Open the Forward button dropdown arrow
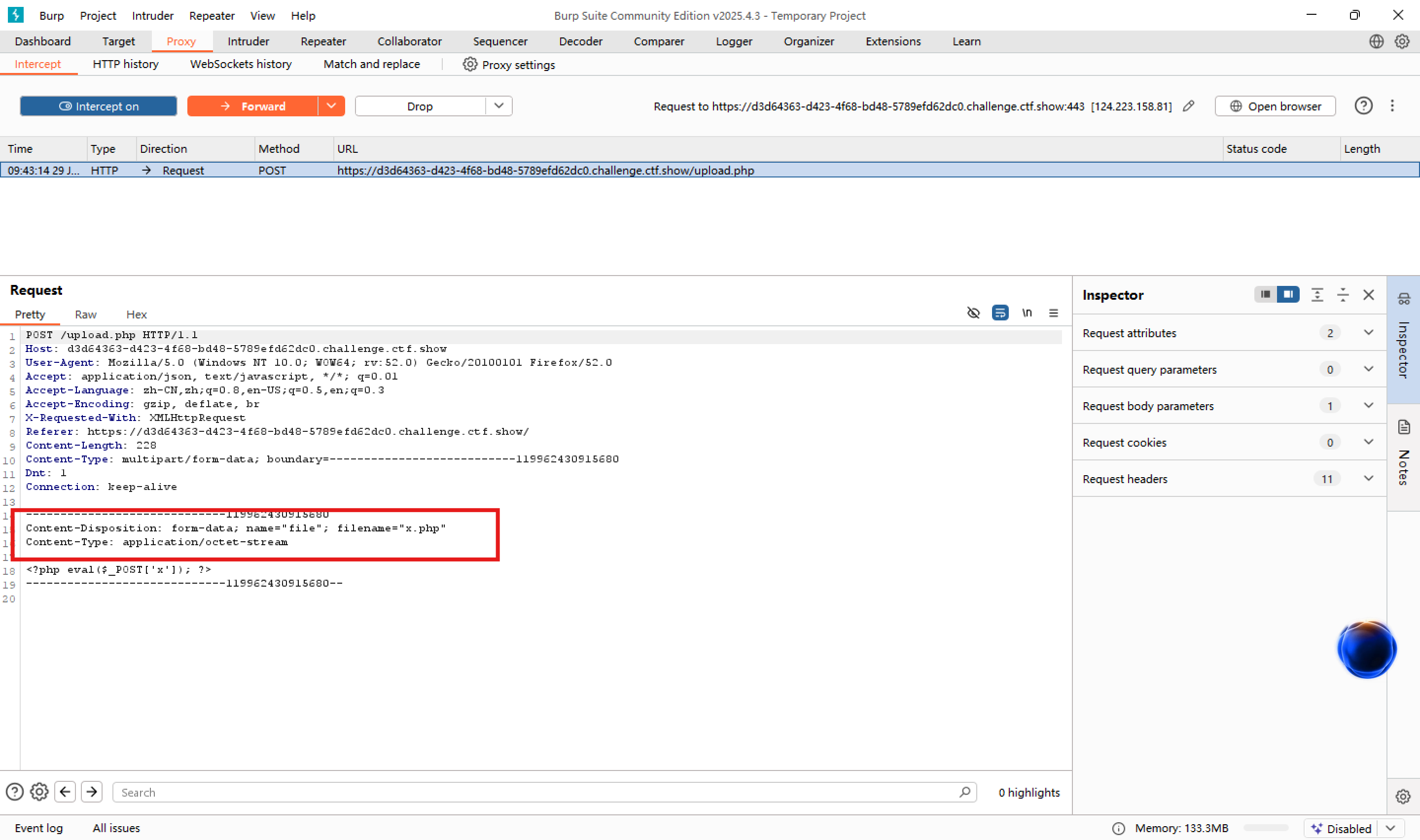 [x=331, y=106]
